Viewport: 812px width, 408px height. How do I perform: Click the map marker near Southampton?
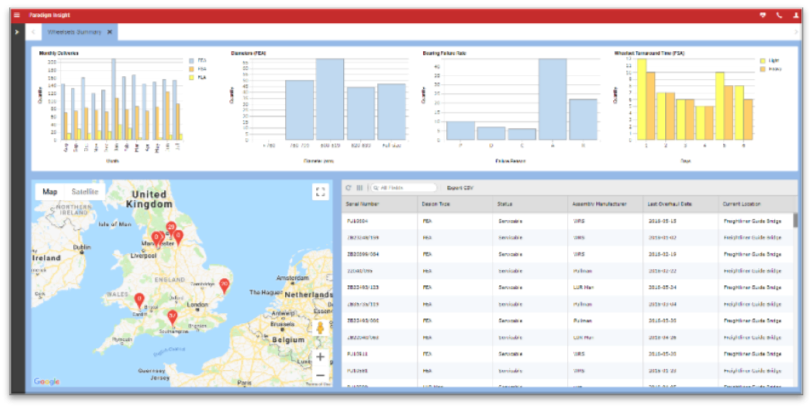pyautogui.click(x=172, y=317)
